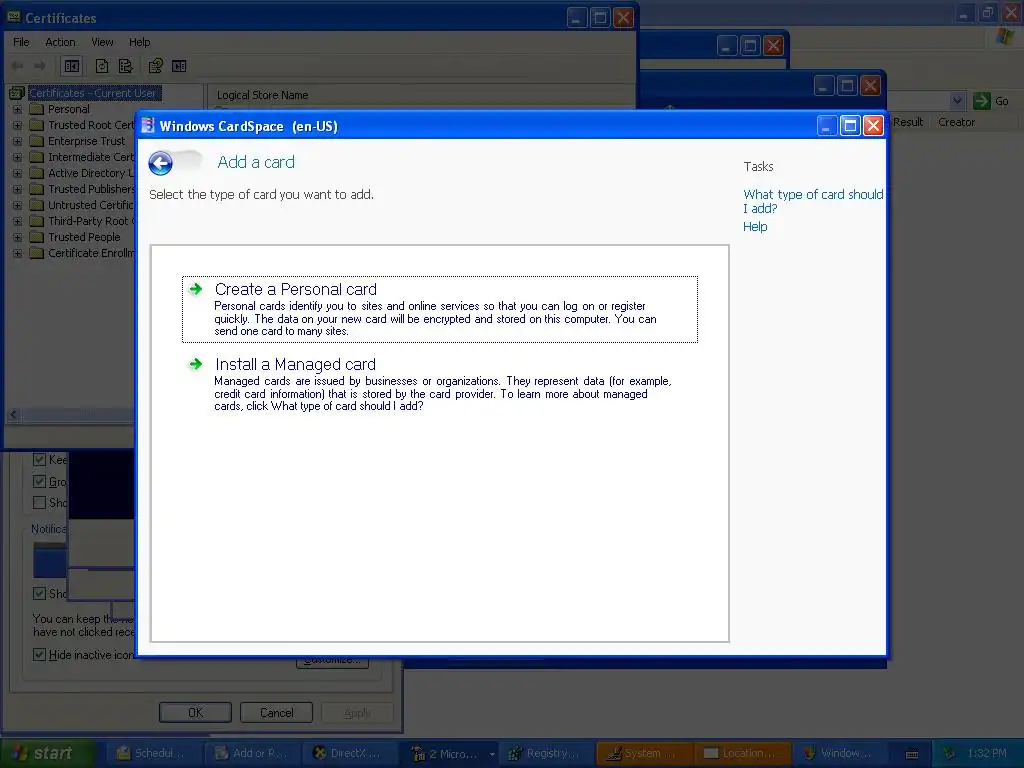Open File menu in Certificates window
Screen dimensions: 1024x768
pyautogui.click(x=22, y=42)
